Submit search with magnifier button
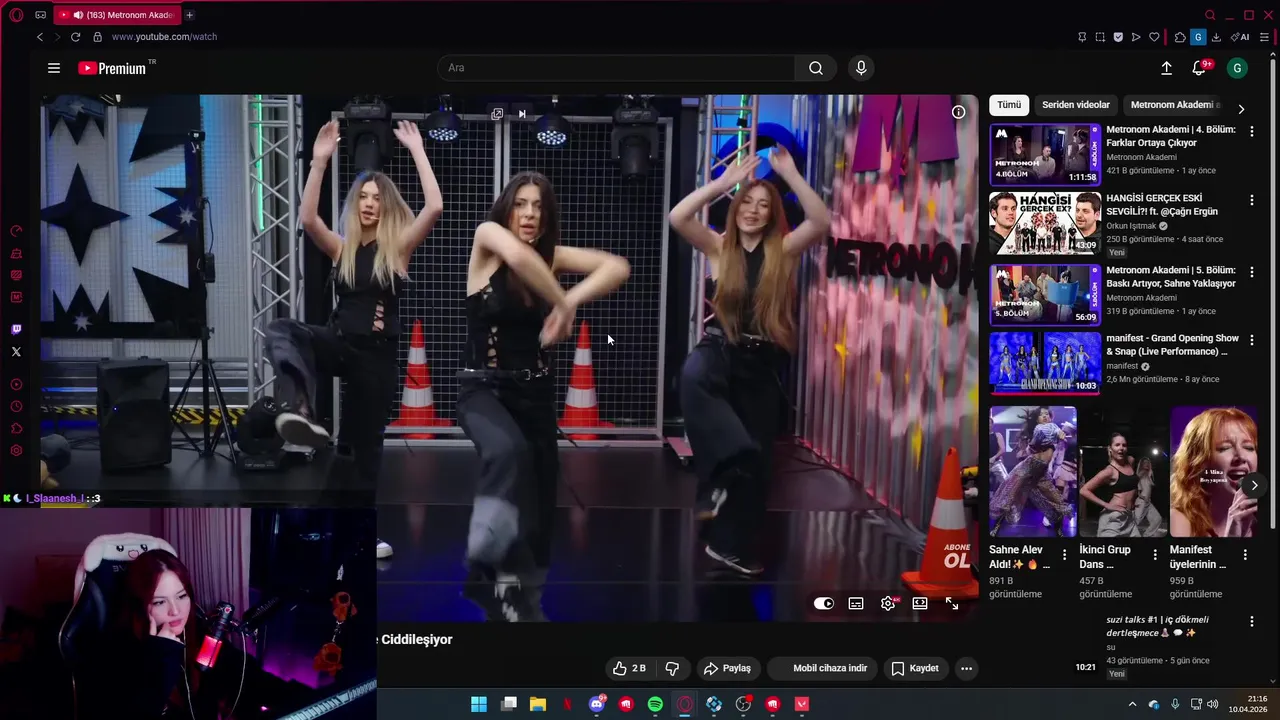This screenshot has width=1280, height=720. click(816, 68)
